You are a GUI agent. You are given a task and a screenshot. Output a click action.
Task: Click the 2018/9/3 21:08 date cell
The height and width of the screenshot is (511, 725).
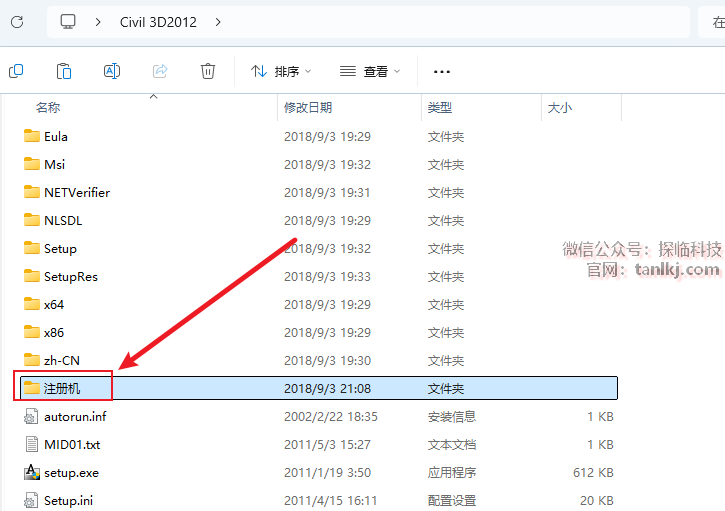coord(327,388)
